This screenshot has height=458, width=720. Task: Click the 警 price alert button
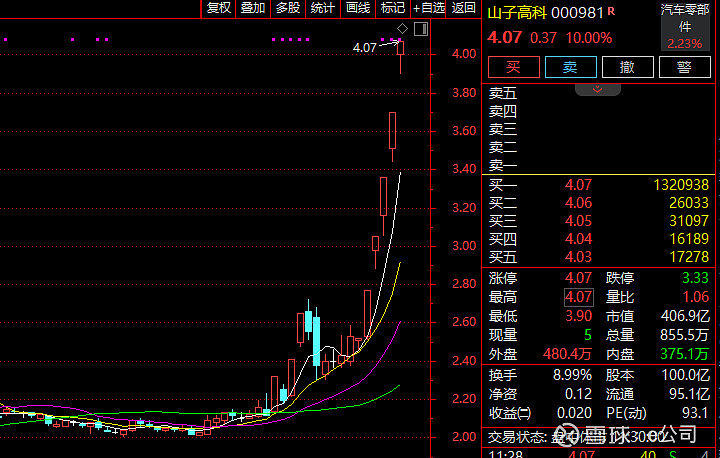(684, 67)
